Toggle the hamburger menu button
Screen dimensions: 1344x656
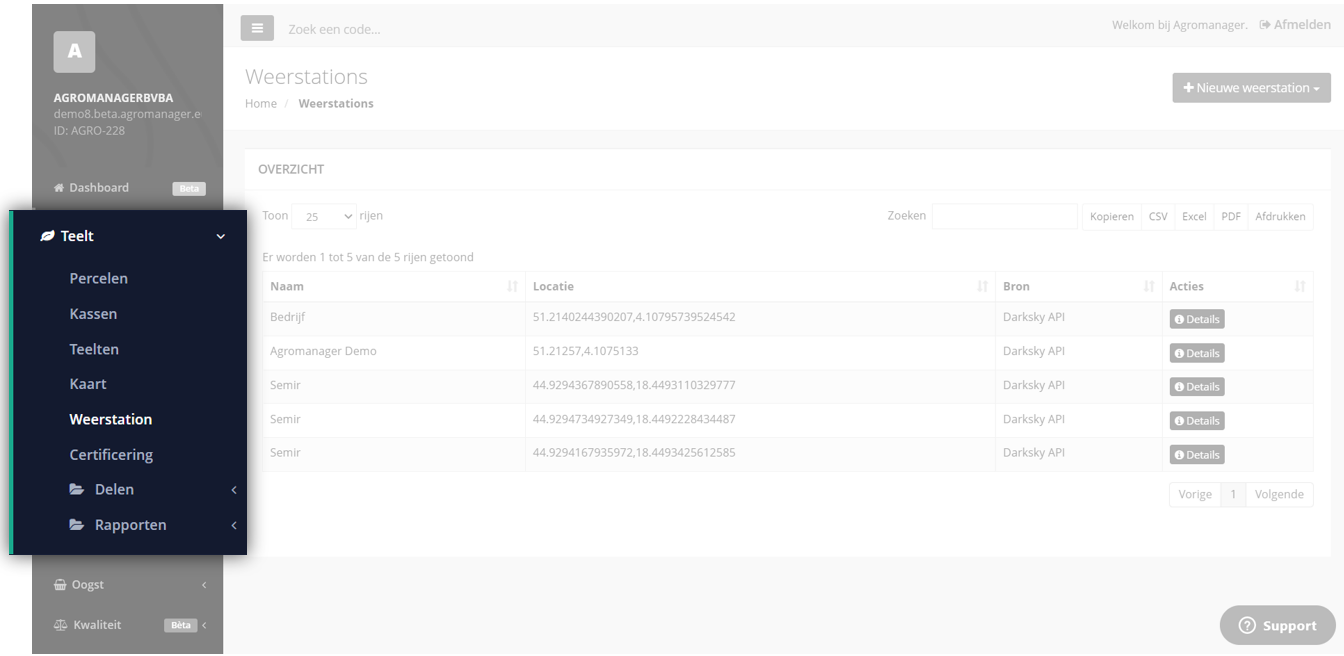pos(257,29)
